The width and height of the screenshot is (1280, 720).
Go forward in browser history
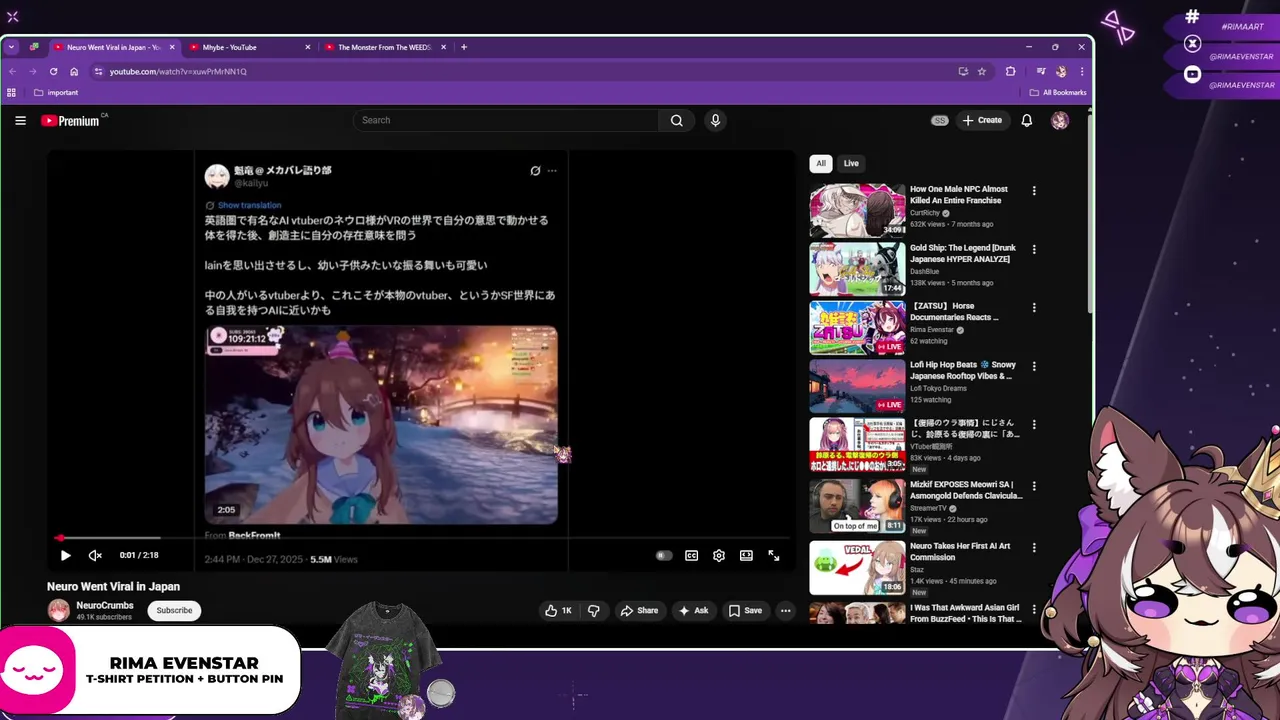tap(32, 71)
